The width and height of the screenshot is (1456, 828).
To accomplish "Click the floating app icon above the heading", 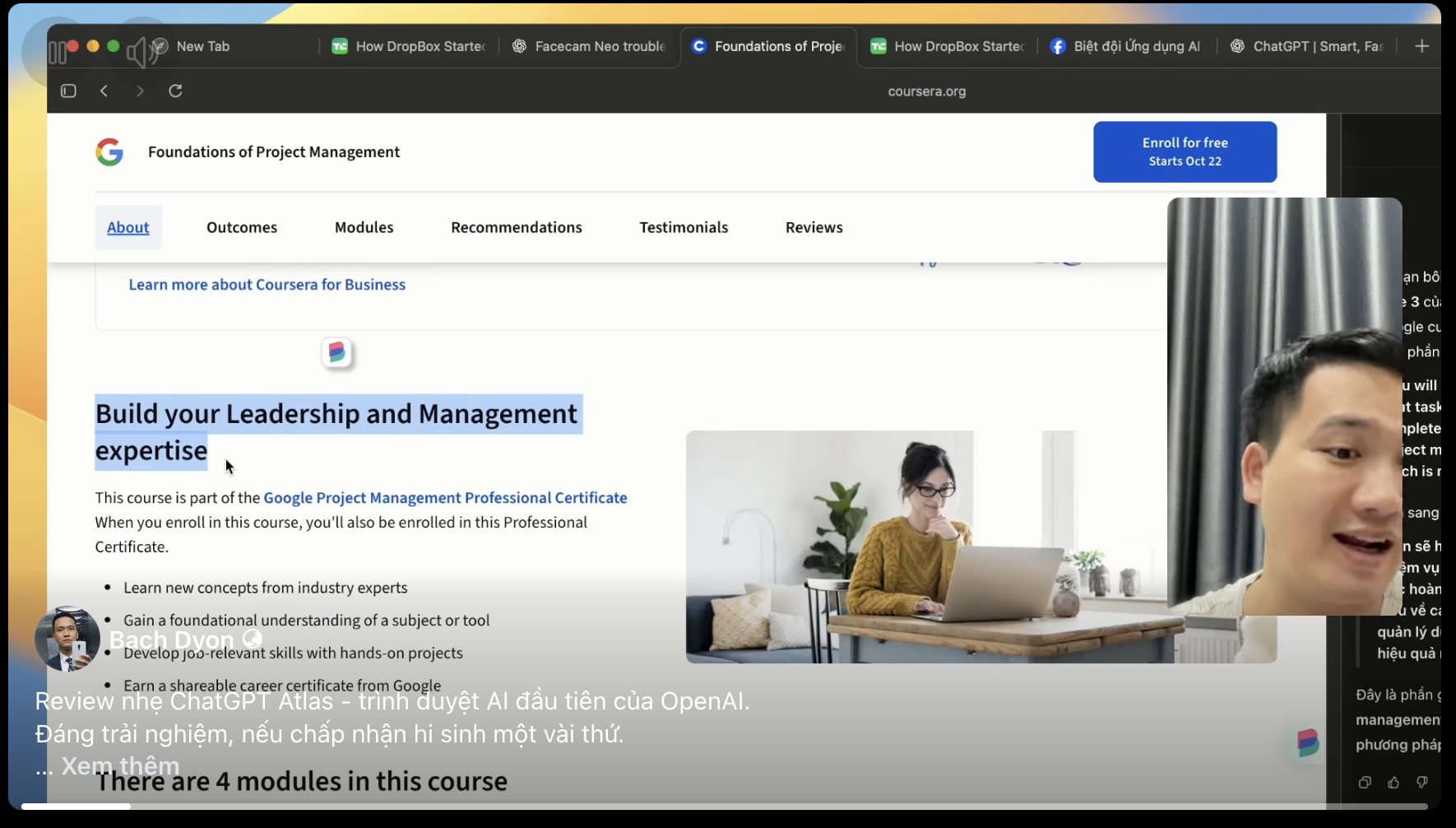I will [337, 353].
